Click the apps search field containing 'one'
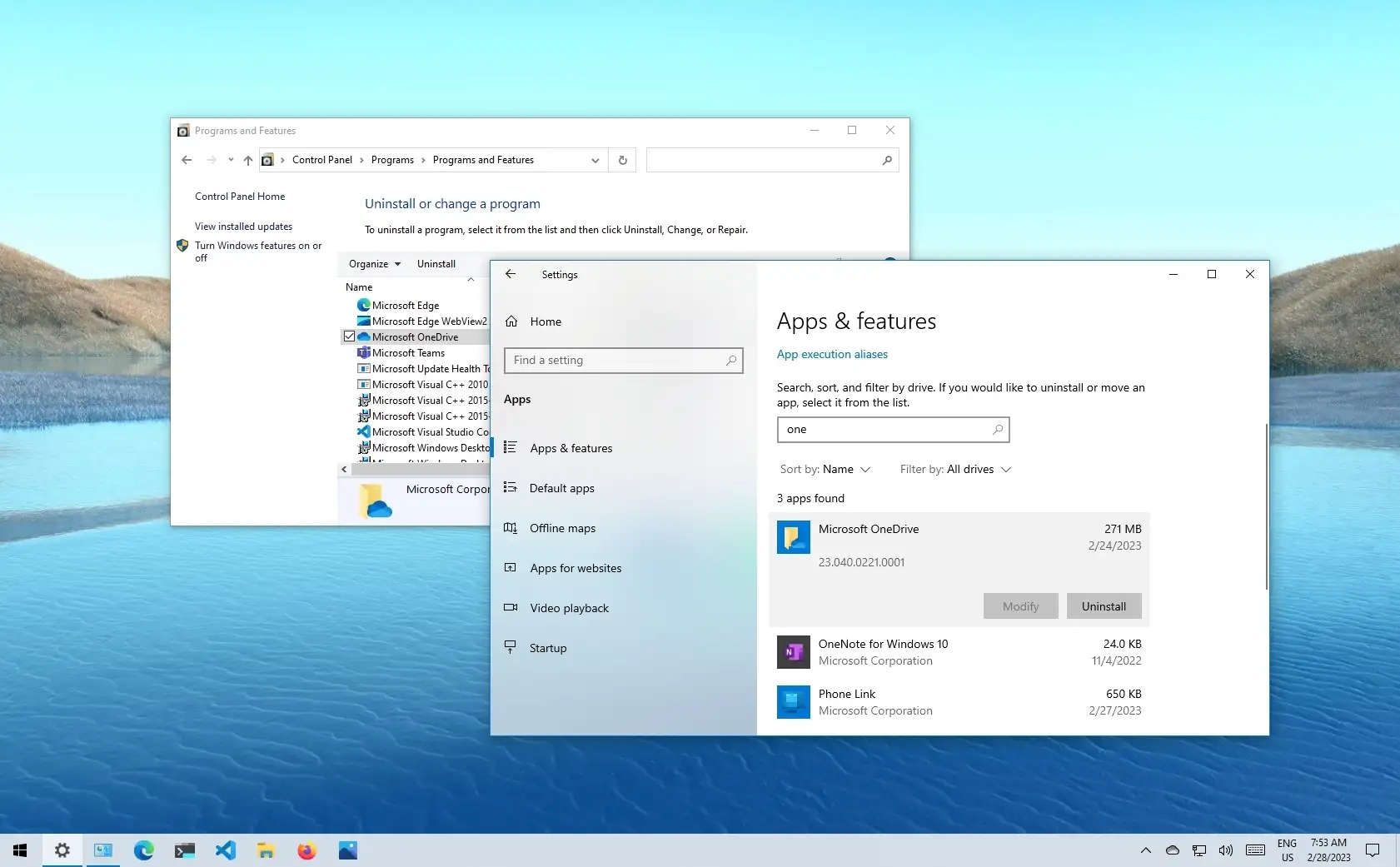The image size is (1400, 867). click(x=893, y=430)
